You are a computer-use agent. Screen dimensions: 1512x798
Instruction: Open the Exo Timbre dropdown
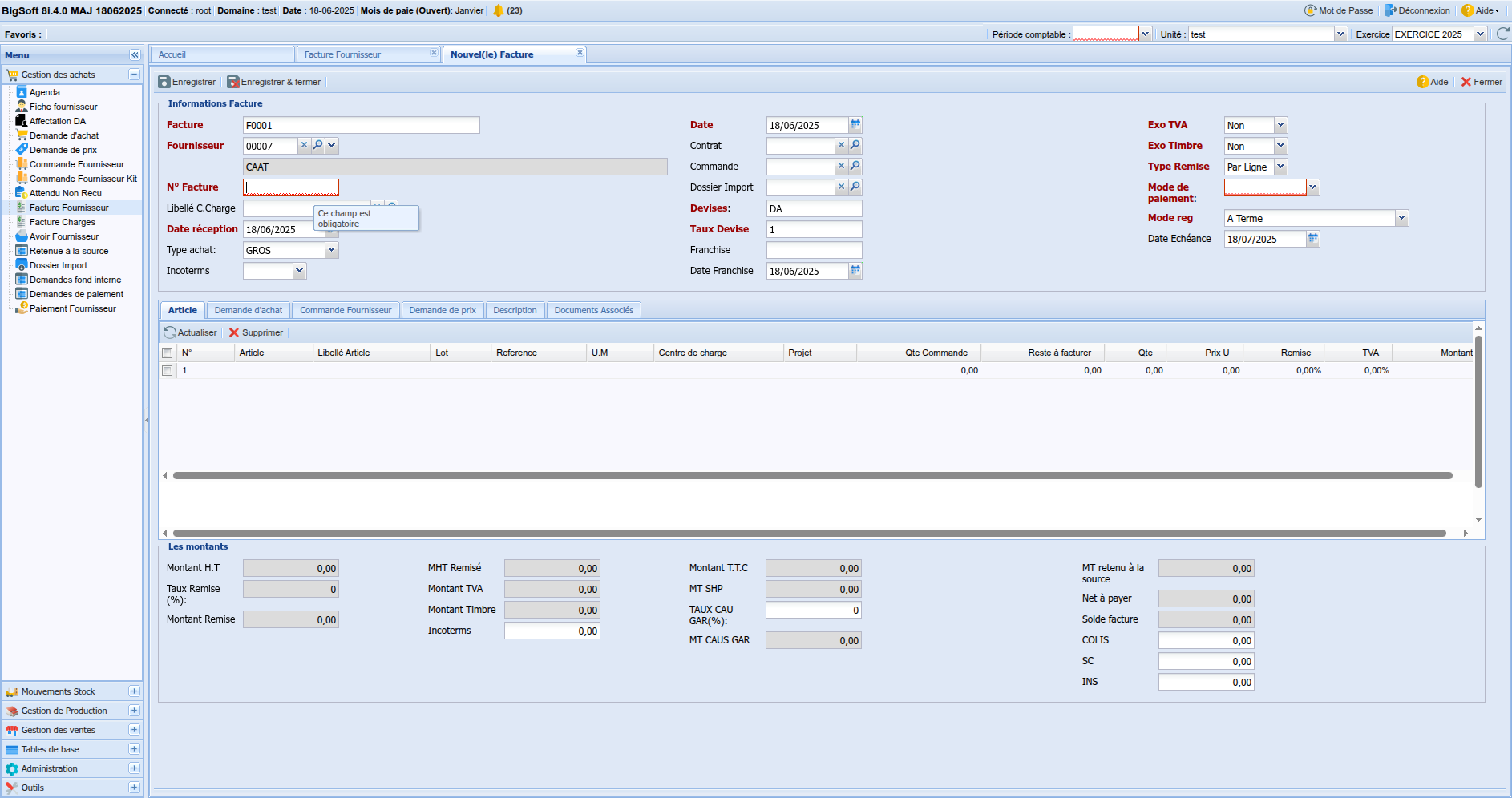click(1280, 146)
